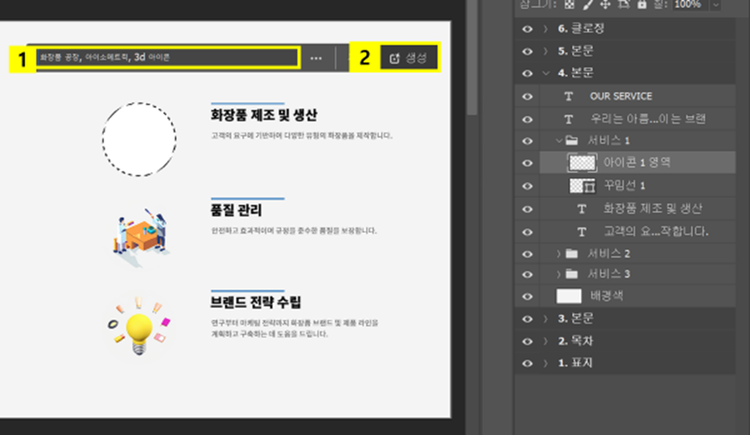This screenshot has width=750, height=435.
Task: Click the 아이콘 1 영역 layer thumbnail
Action: click(582, 163)
